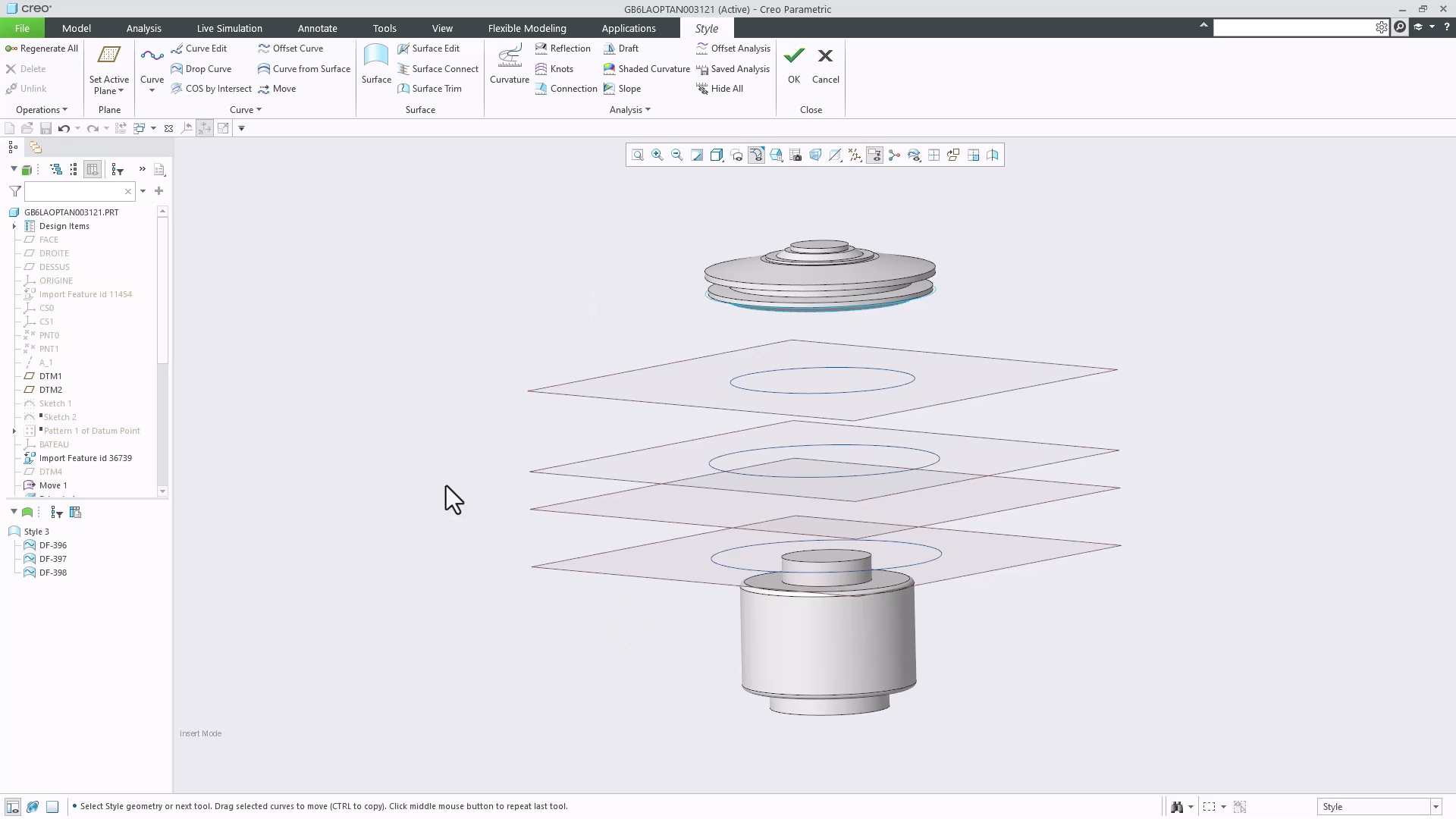1456x819 pixels.
Task: Open the Surface tool
Action: pos(376,64)
